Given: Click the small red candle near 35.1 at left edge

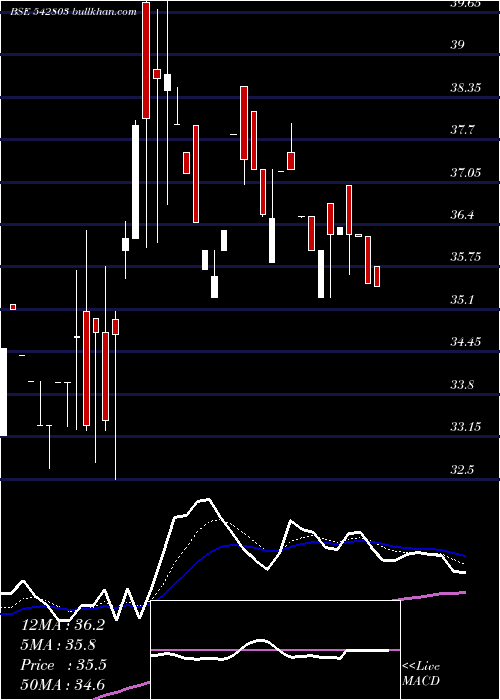Looking at the screenshot, I should [13, 307].
